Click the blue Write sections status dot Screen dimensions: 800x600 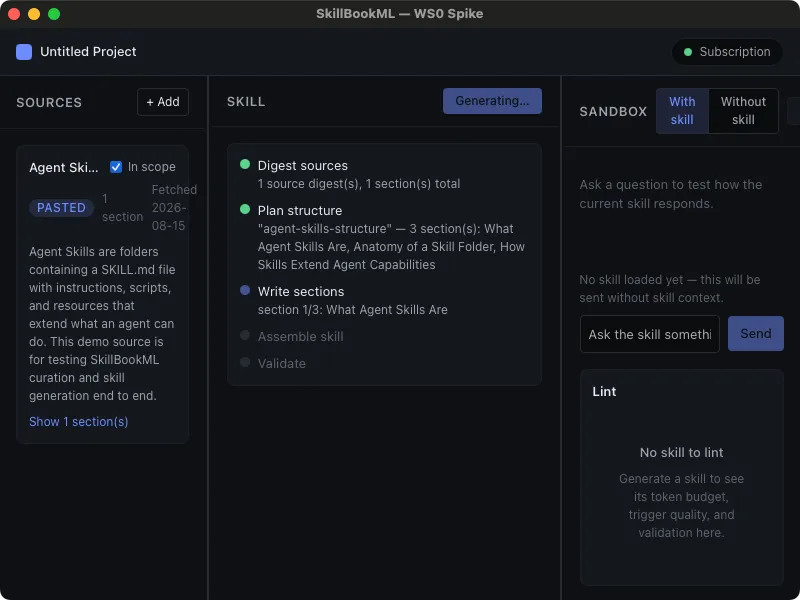pos(245,290)
